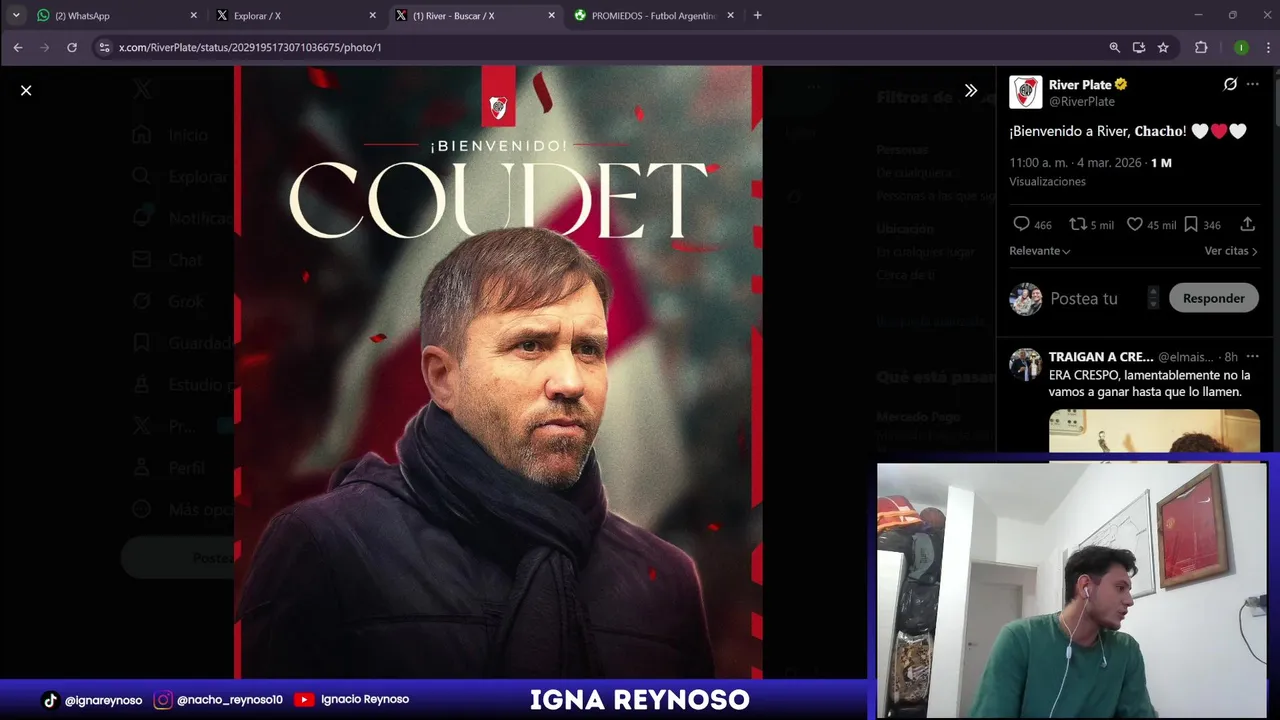Reload the page
The image size is (1280, 720).
[x=72, y=47]
